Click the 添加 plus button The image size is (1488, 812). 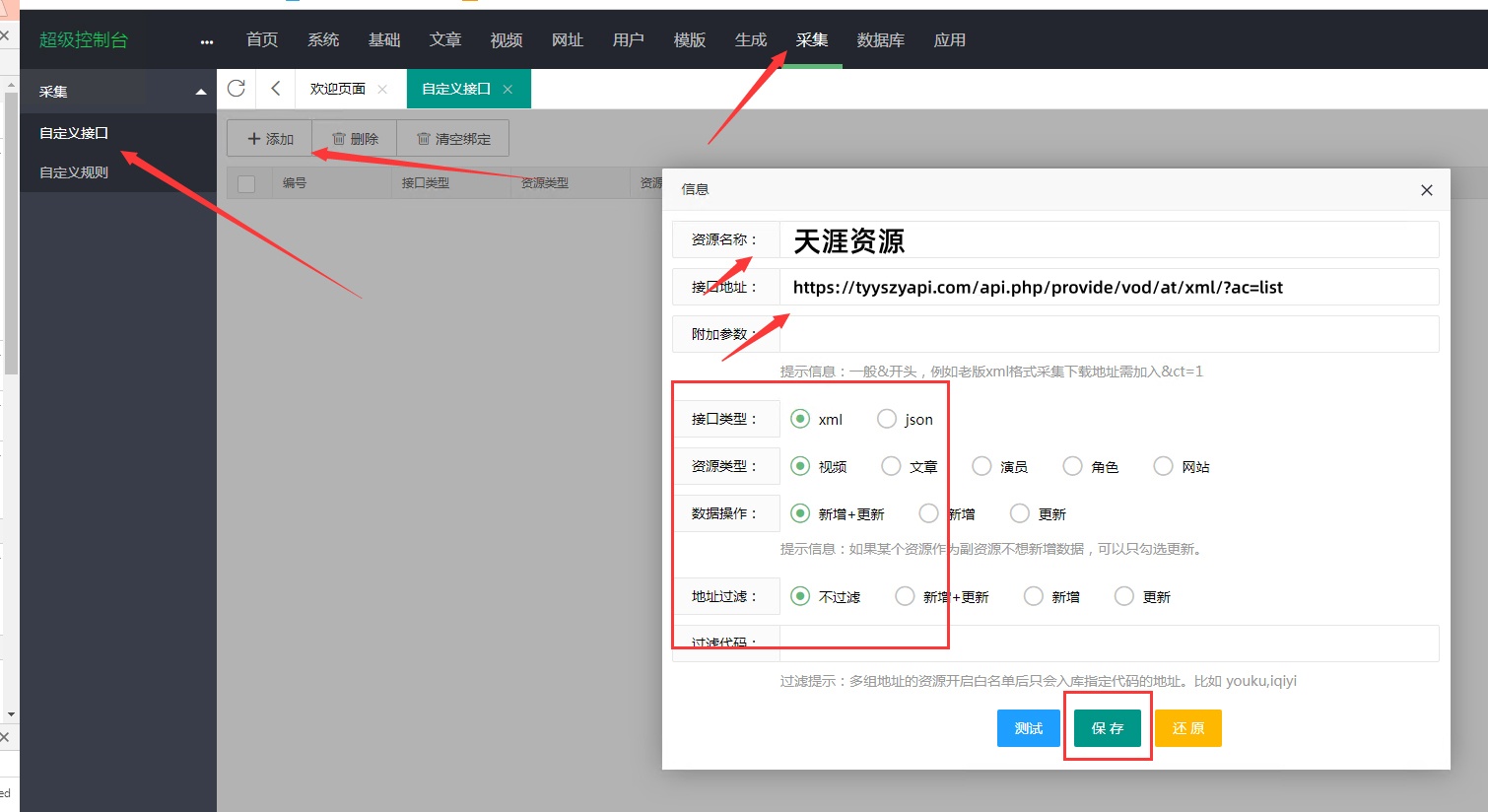[270, 139]
